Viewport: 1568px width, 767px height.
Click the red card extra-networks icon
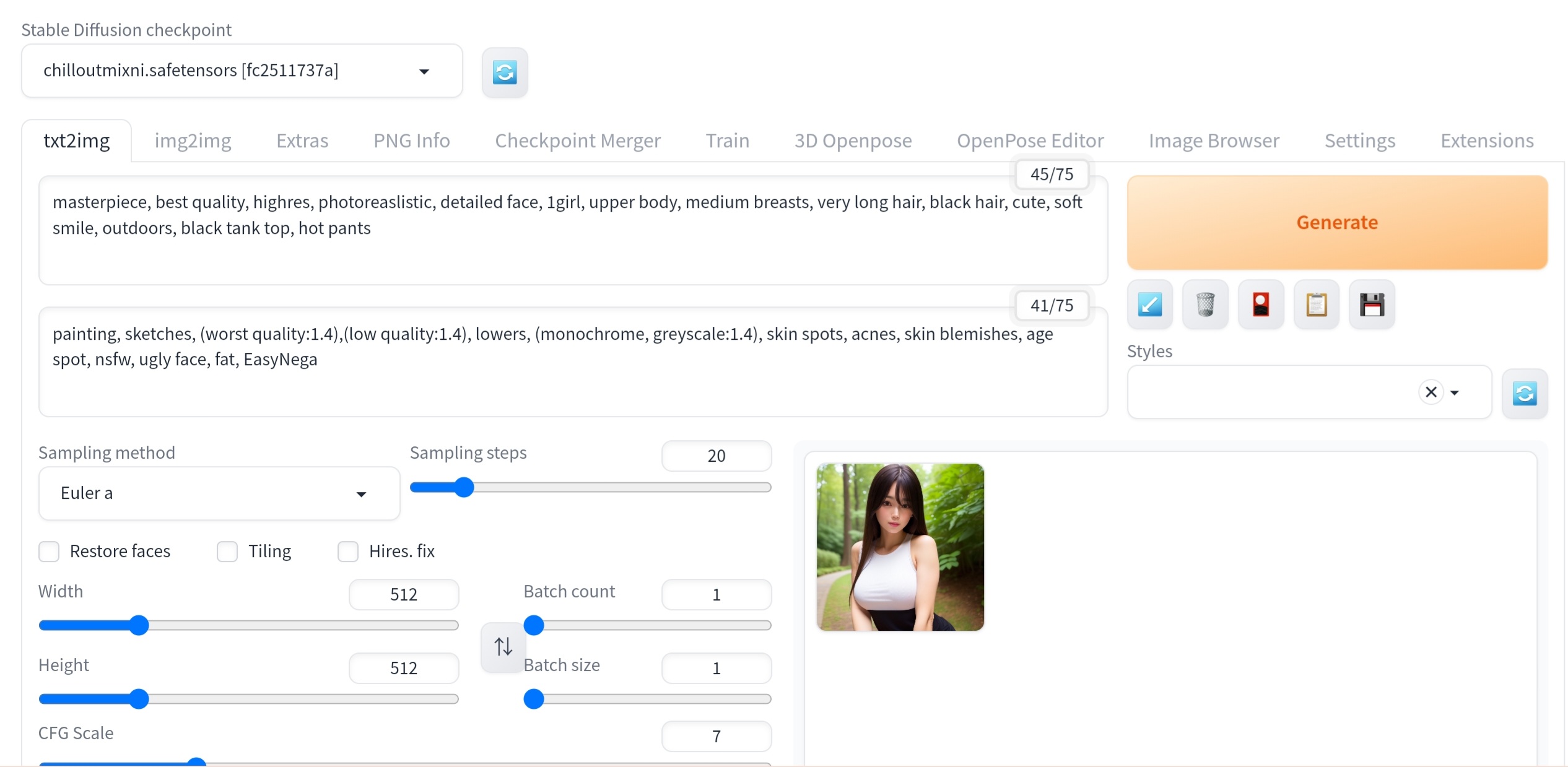[x=1261, y=305]
